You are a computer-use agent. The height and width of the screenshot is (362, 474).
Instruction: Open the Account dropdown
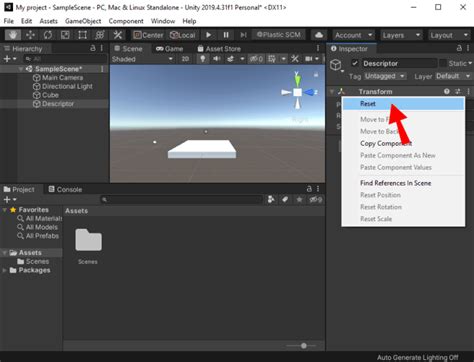coord(353,35)
